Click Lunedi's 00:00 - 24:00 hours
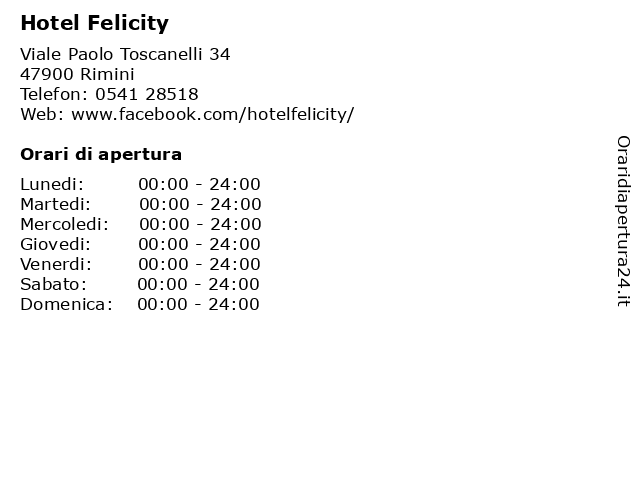This screenshot has width=640, height=480. (x=199, y=184)
